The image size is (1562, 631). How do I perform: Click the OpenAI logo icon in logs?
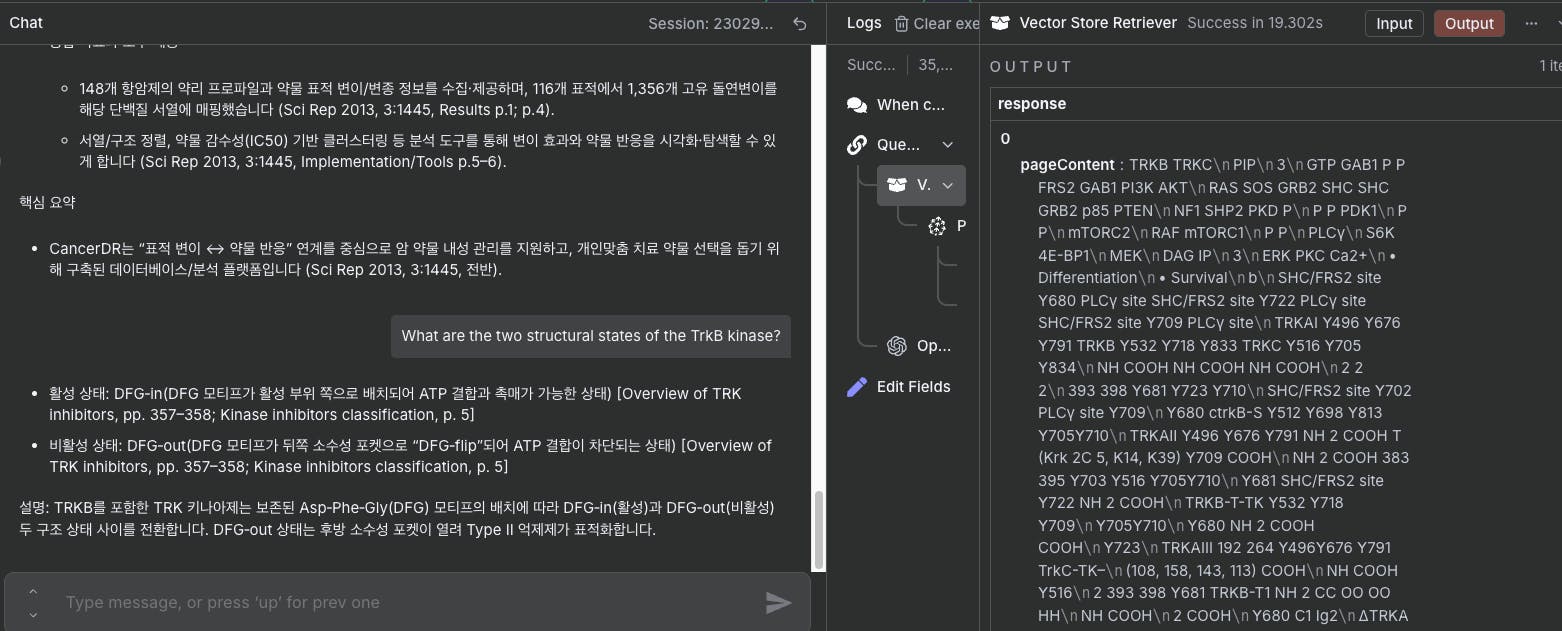click(897, 346)
